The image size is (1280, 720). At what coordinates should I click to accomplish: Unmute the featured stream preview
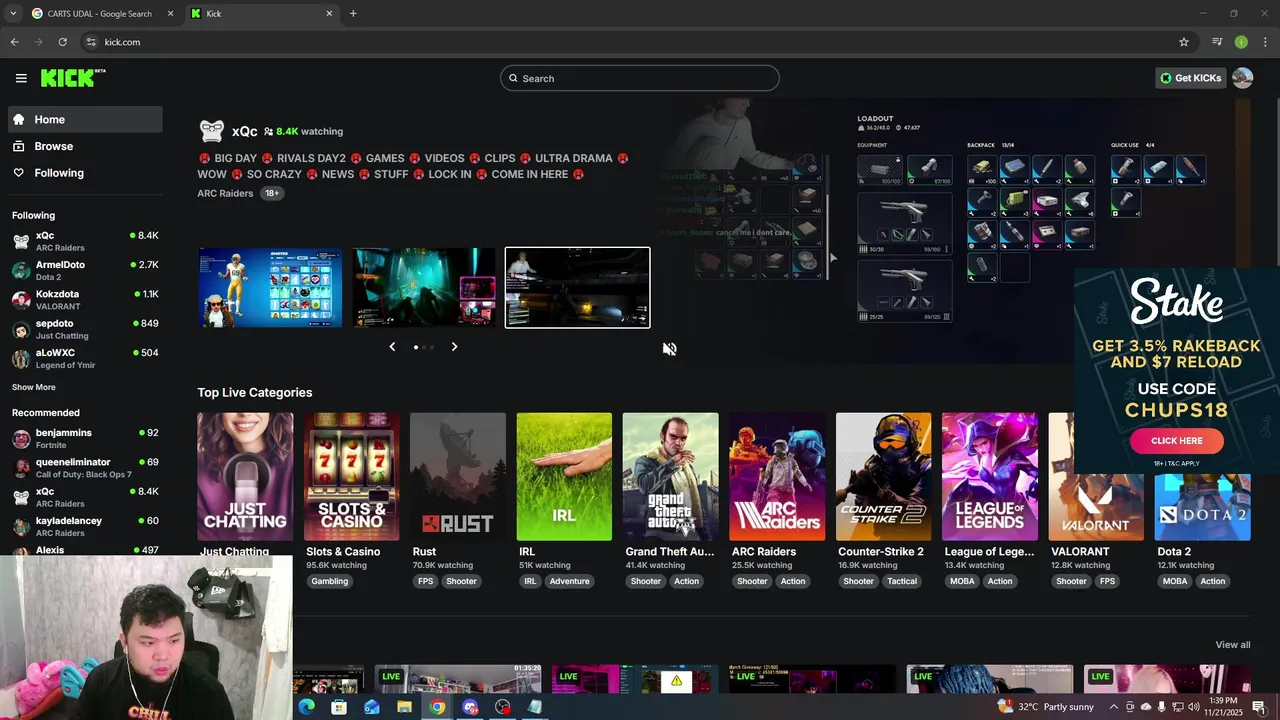point(670,349)
